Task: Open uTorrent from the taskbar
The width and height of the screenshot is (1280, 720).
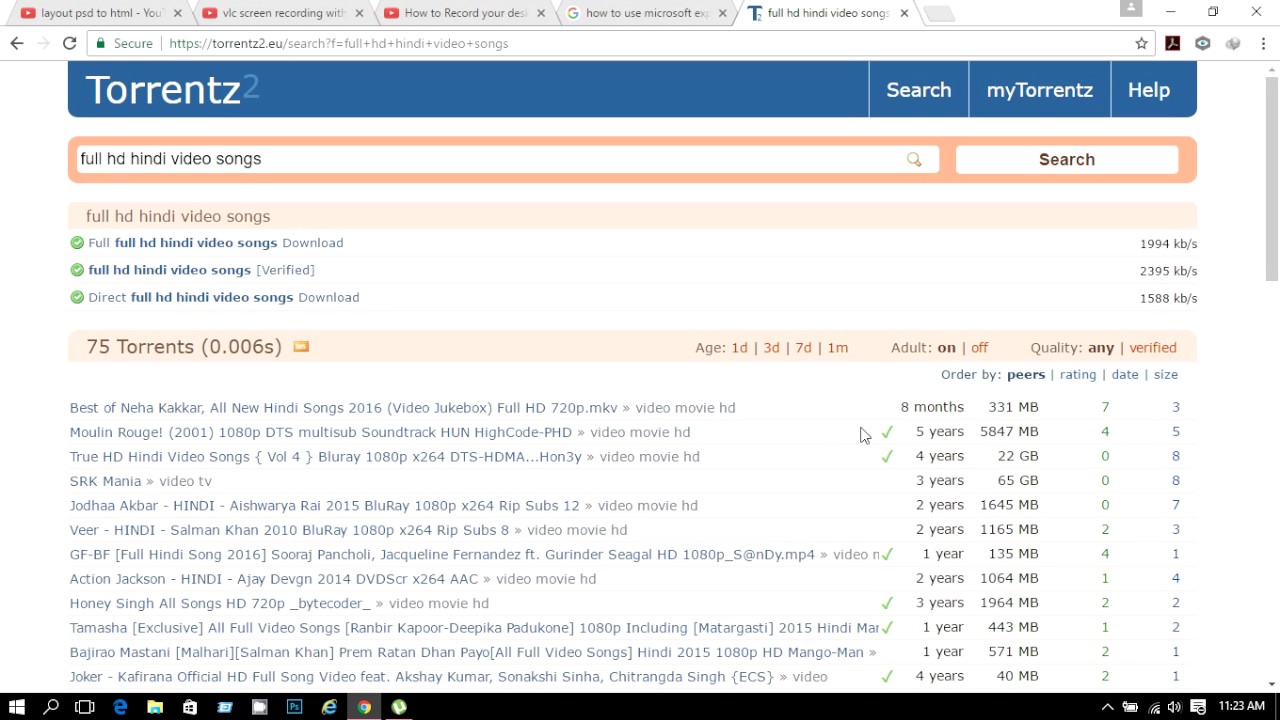Action: pos(399,706)
